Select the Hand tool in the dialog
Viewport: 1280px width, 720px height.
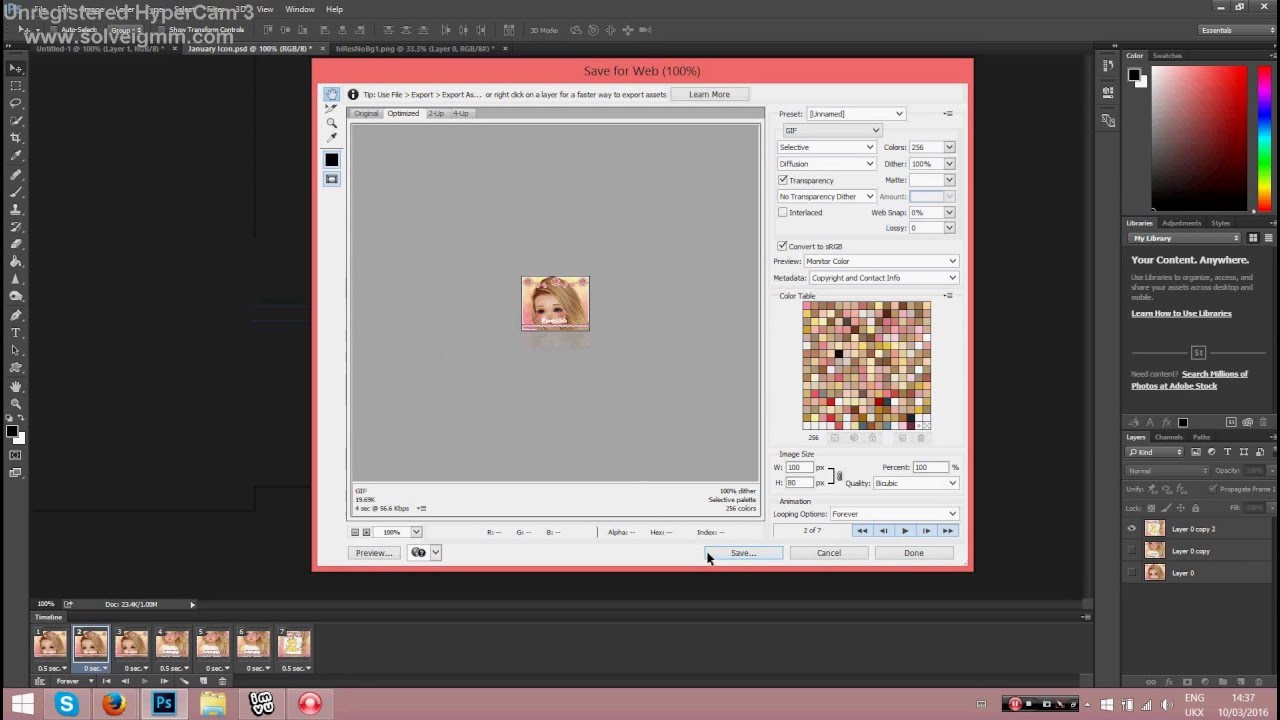(332, 95)
